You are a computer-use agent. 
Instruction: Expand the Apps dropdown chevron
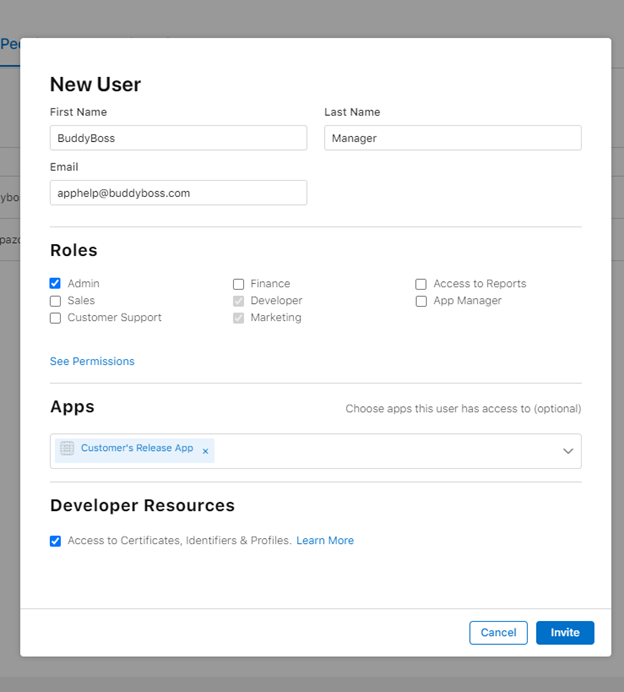pyautogui.click(x=568, y=451)
